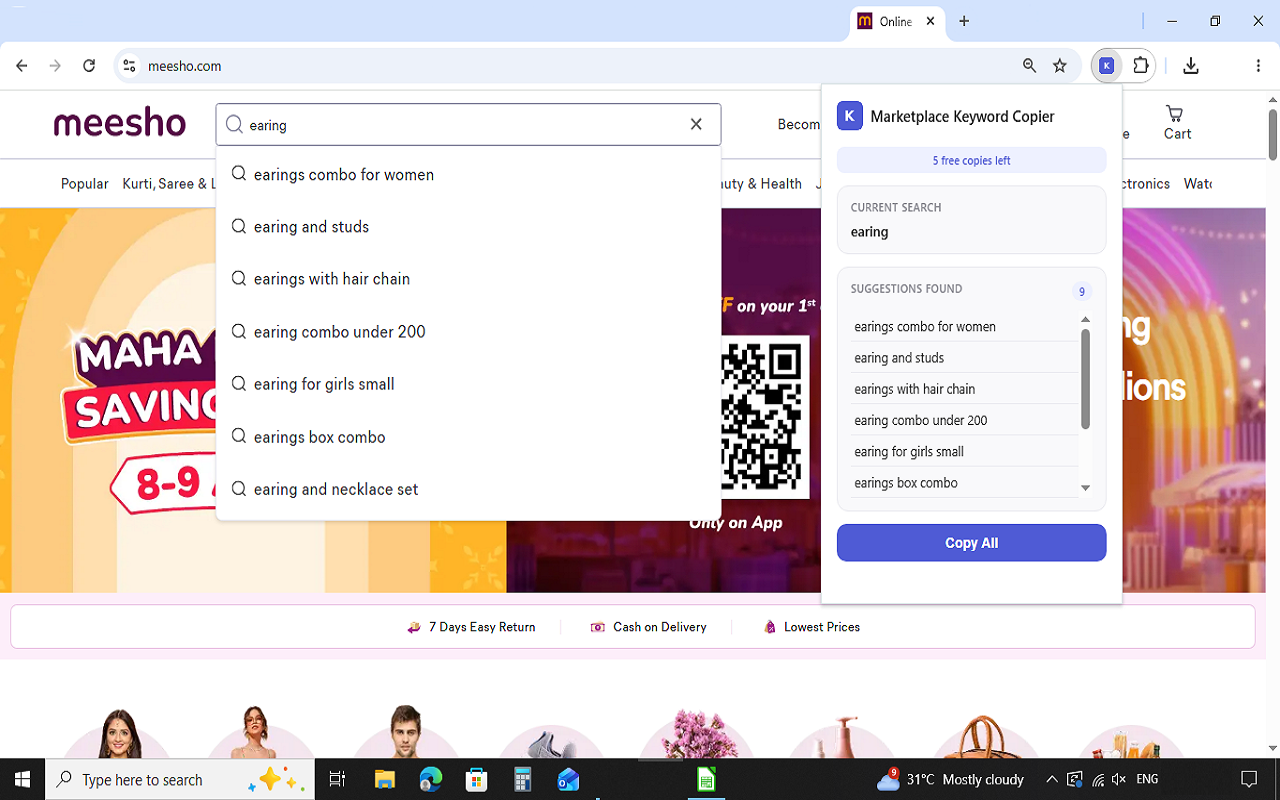Select 'earing combo under 200' search suggestion
The image size is (1280, 800).
468,332
